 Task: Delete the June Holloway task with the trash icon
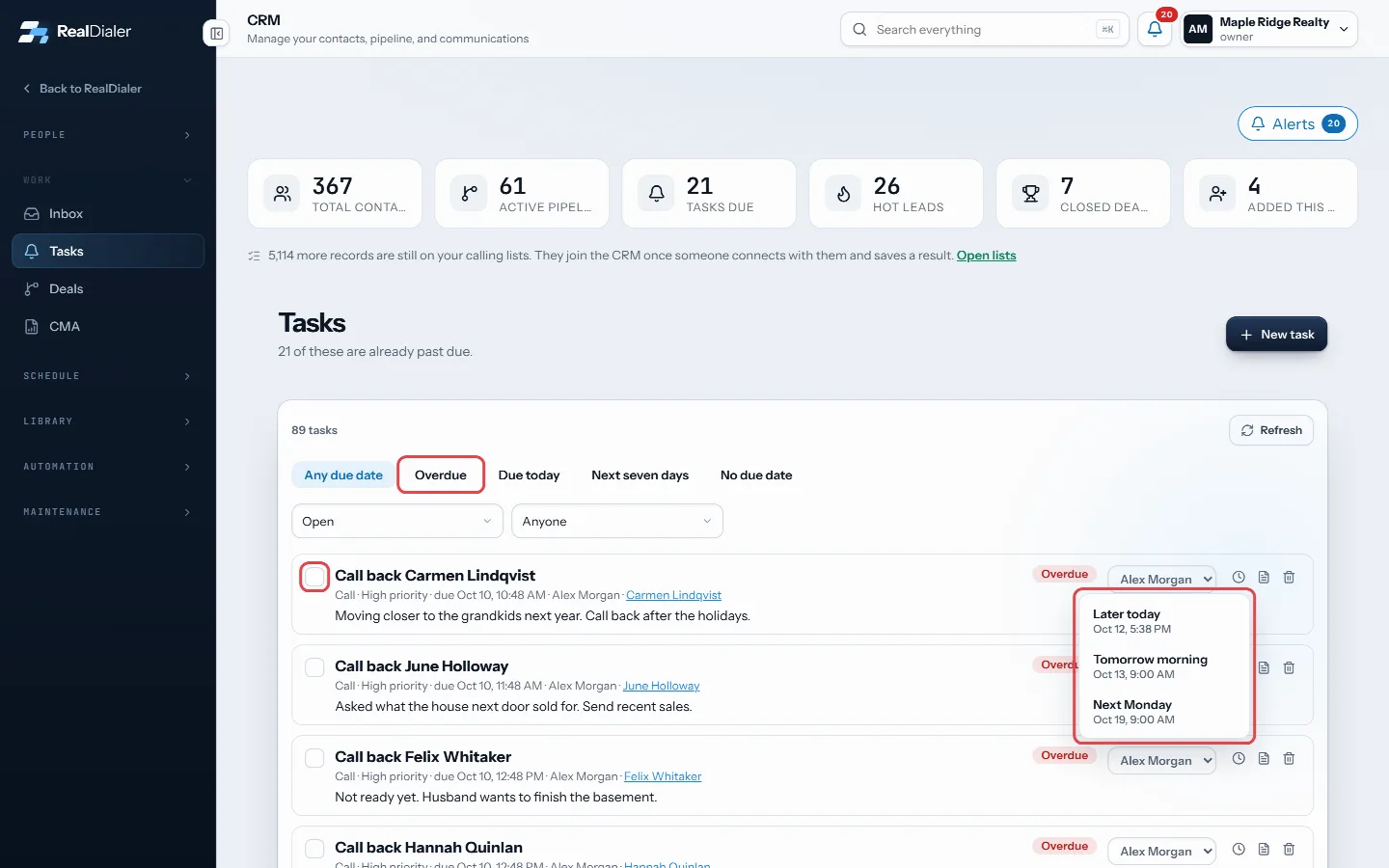[x=1289, y=667]
